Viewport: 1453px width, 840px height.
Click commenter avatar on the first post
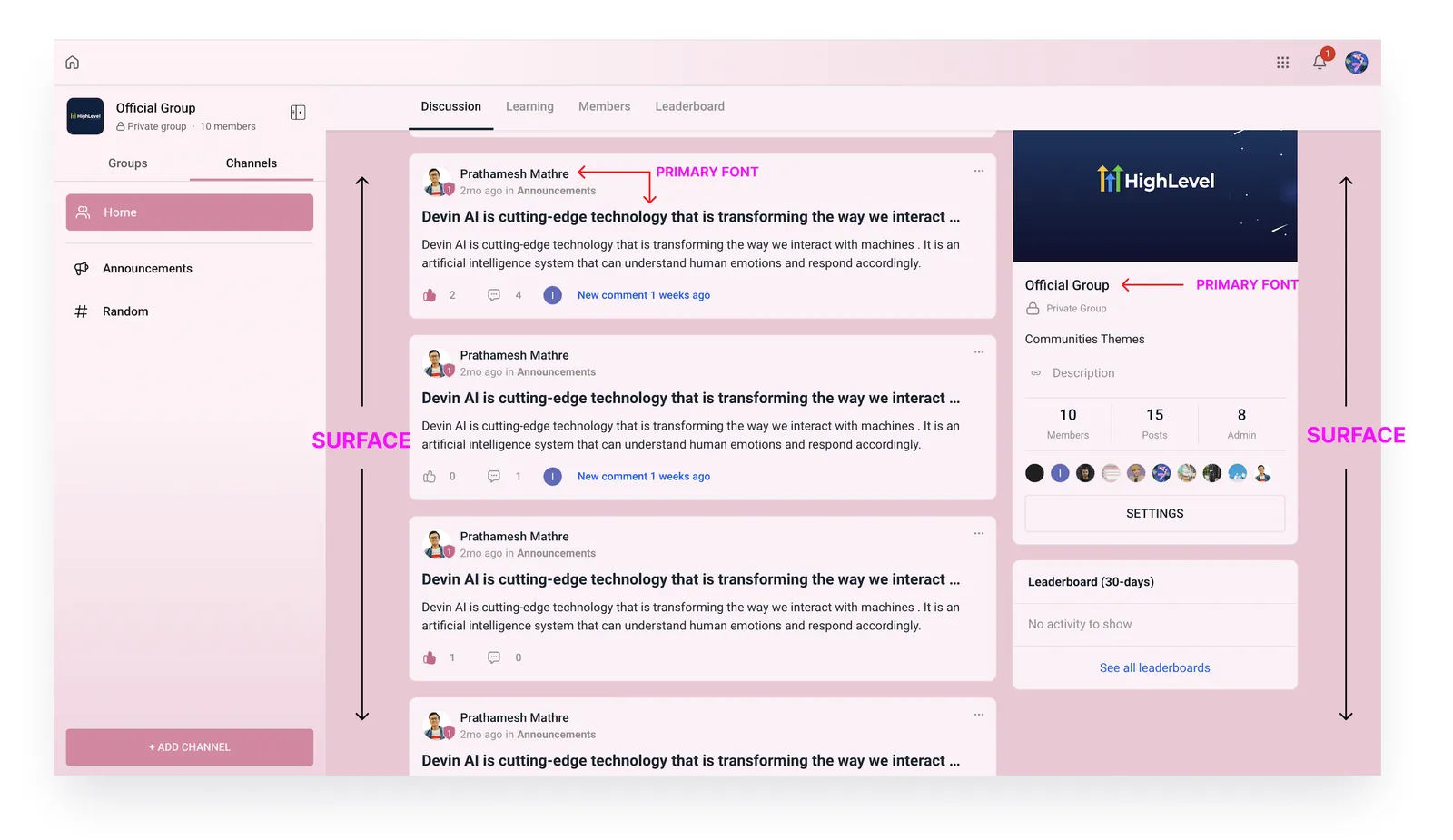point(552,295)
